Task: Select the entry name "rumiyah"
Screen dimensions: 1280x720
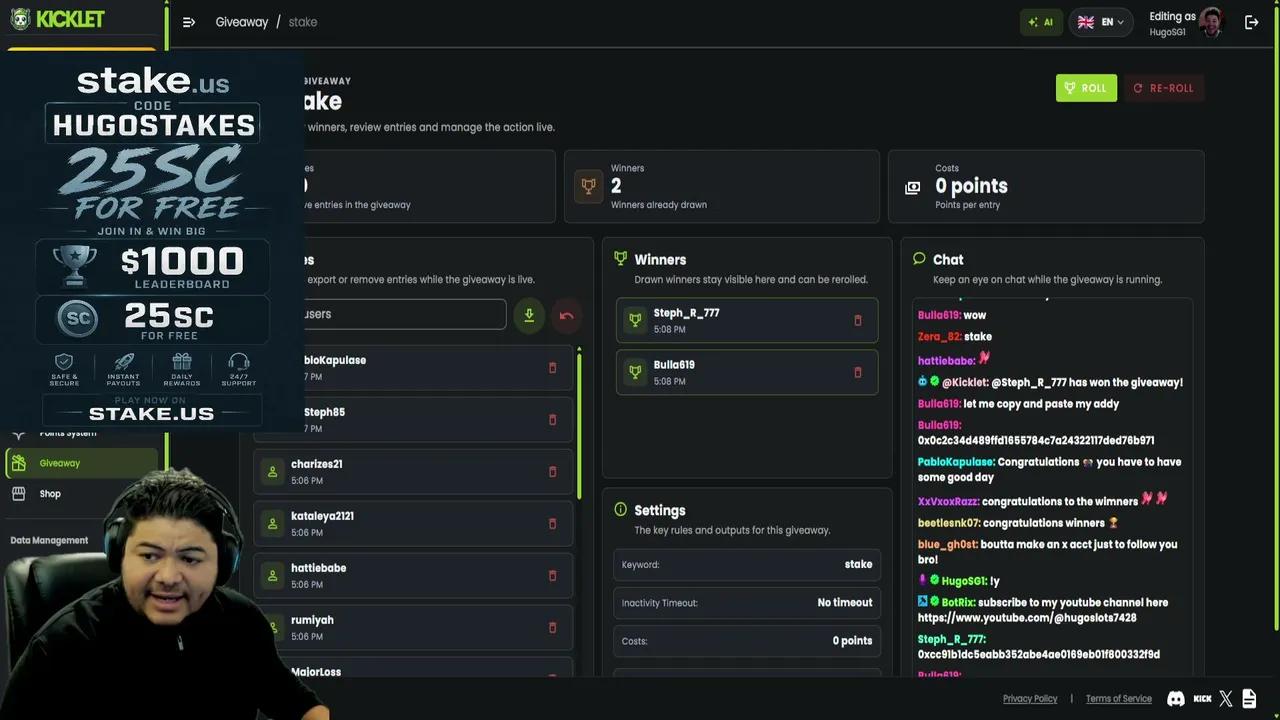Action: coord(312,620)
